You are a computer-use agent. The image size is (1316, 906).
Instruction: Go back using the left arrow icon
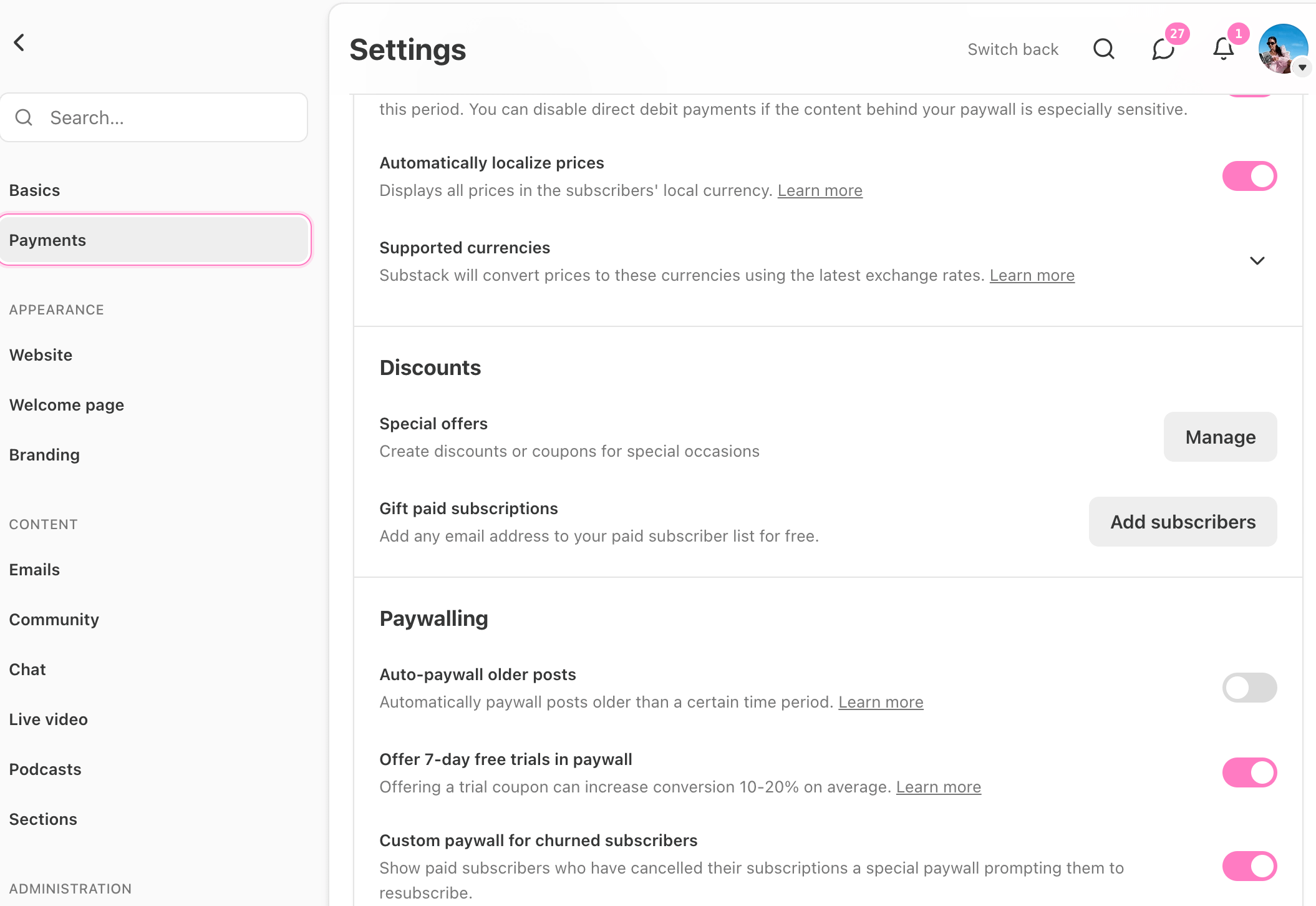pyautogui.click(x=19, y=42)
